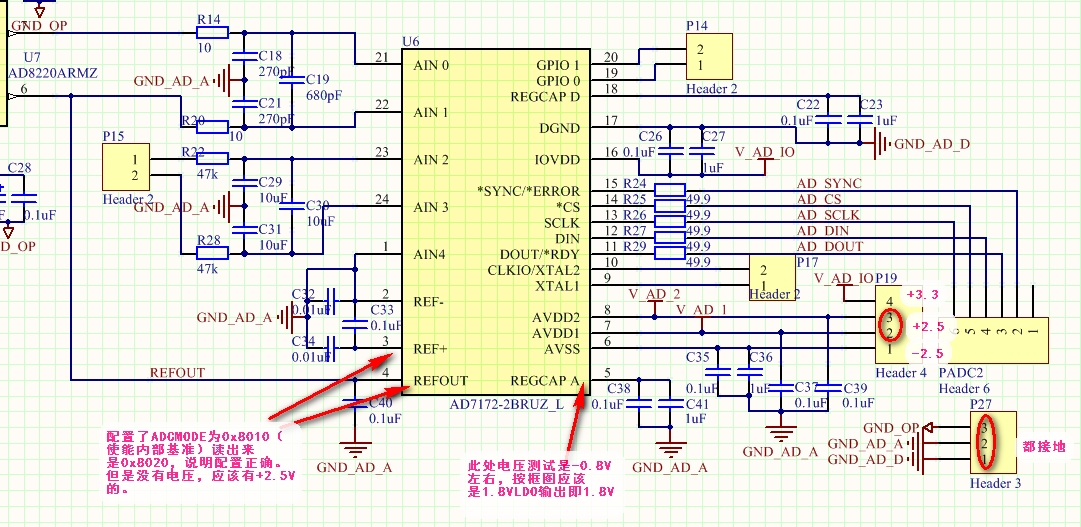Select capacitor C18 270pF
Screen dimensions: 1081x527
tap(243, 56)
